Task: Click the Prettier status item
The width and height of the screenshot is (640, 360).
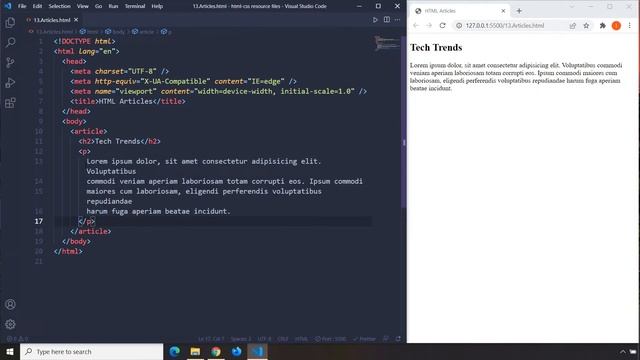Action: 364,339
